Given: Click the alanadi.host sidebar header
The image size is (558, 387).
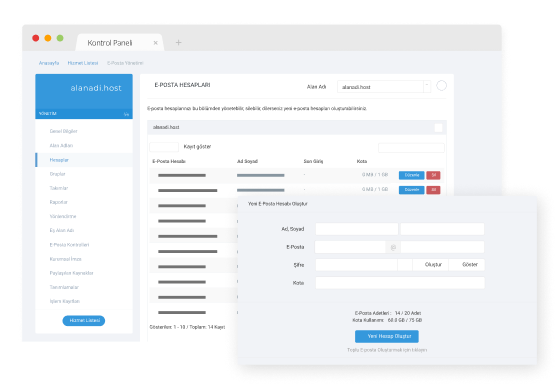Looking at the screenshot, I should coord(84,91).
